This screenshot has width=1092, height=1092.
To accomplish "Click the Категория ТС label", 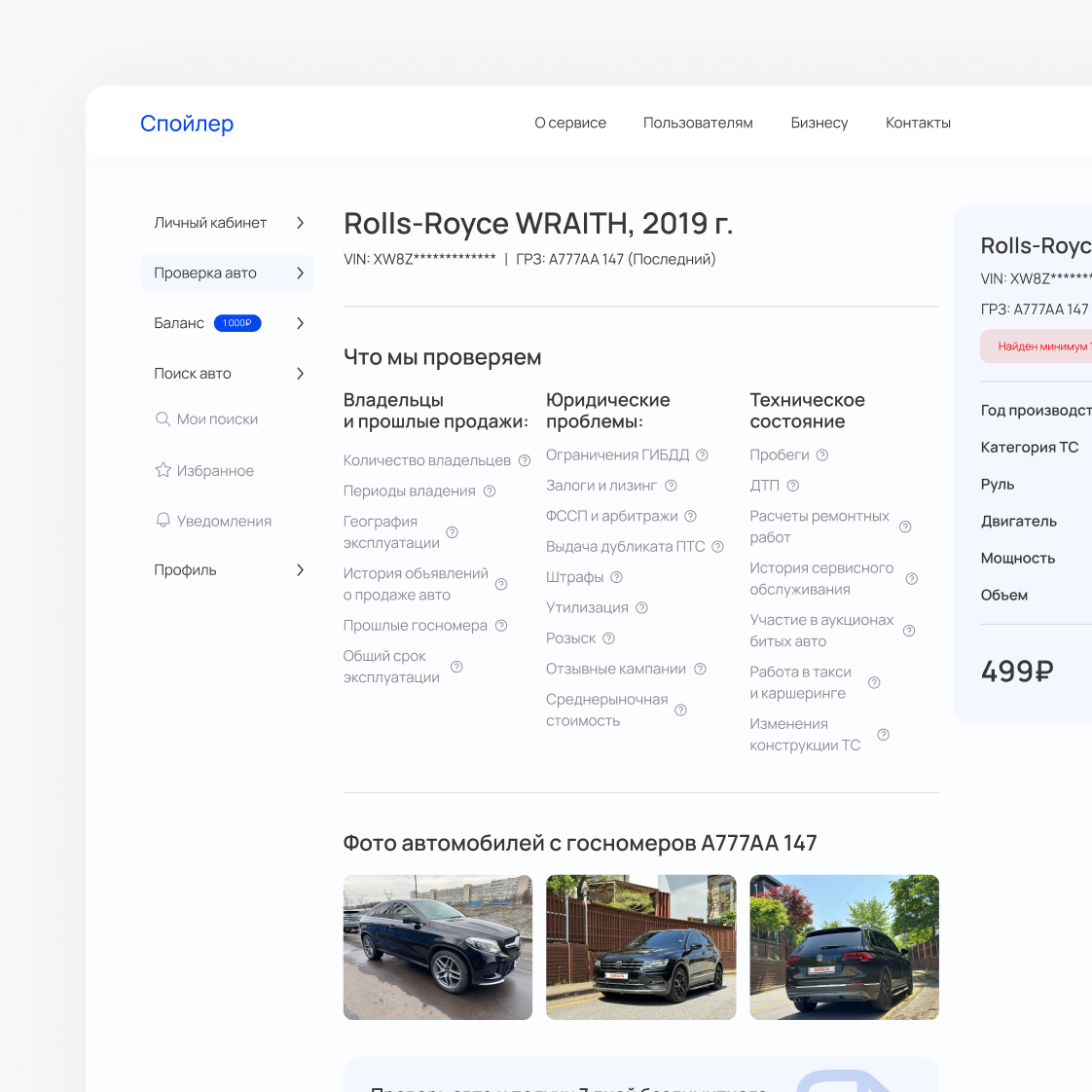I will click(1030, 447).
